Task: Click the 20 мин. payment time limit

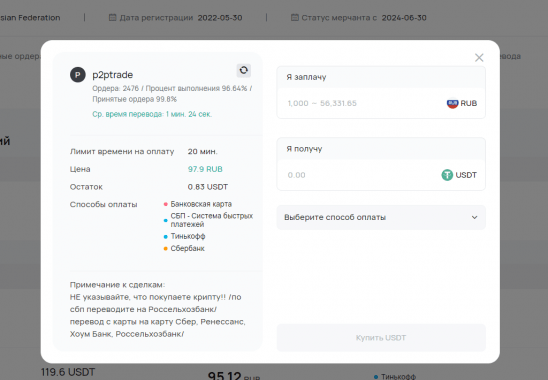Action: coord(202,152)
